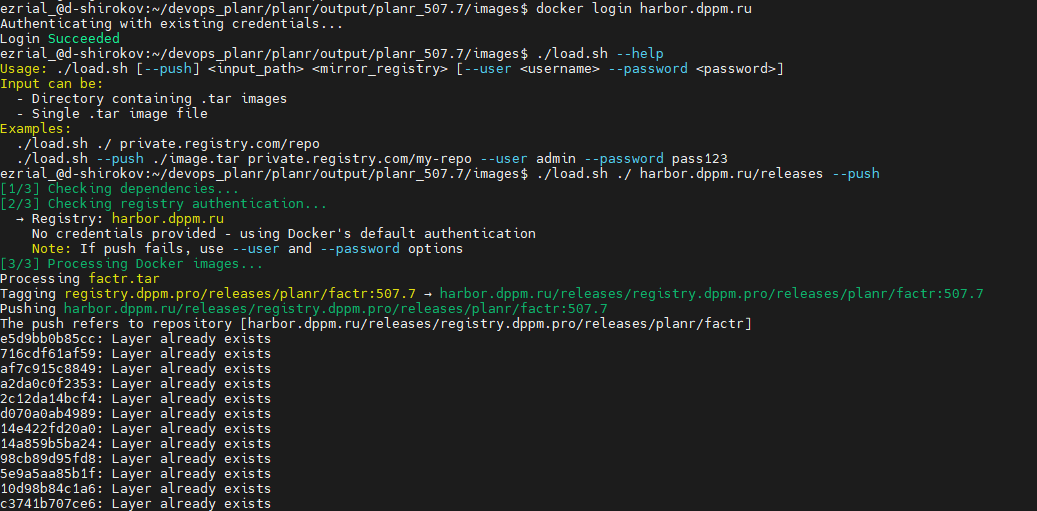This screenshot has height=511, width=1037.
Task: Click '[3/3] Processing Docker images...' step line
Action: pyautogui.click(x=132, y=263)
